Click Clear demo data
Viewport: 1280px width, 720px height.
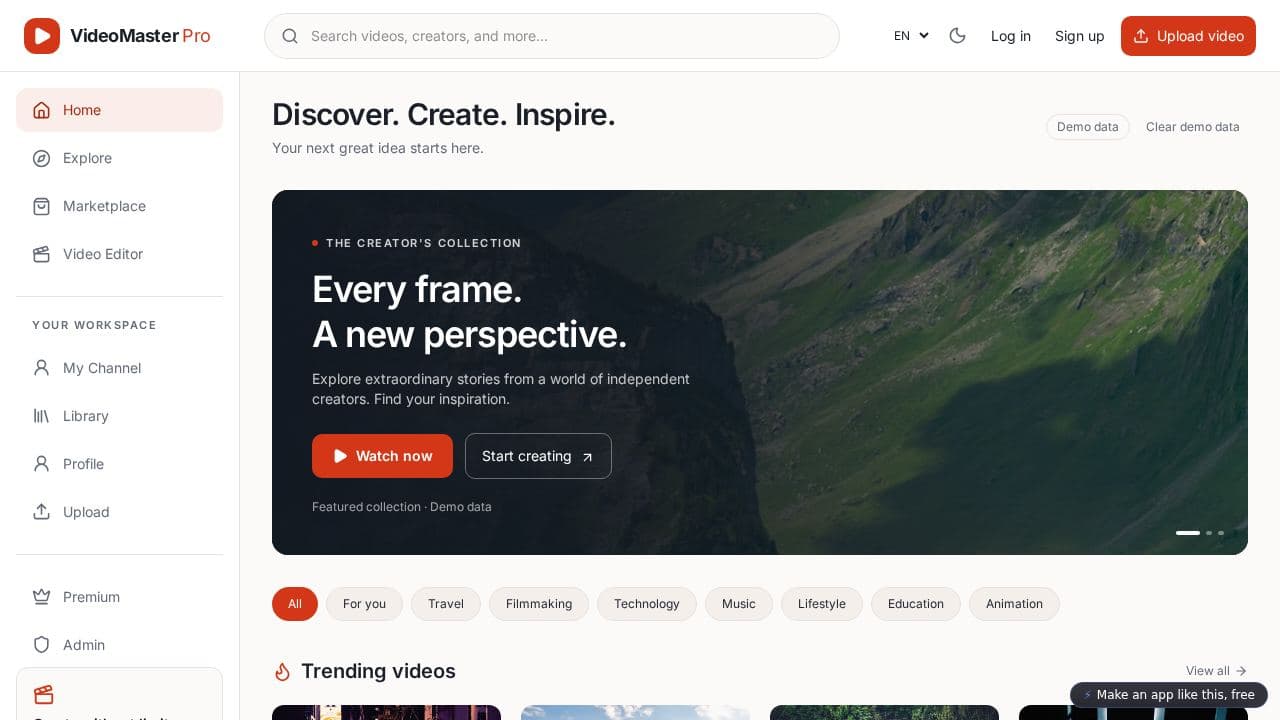pos(1193,127)
